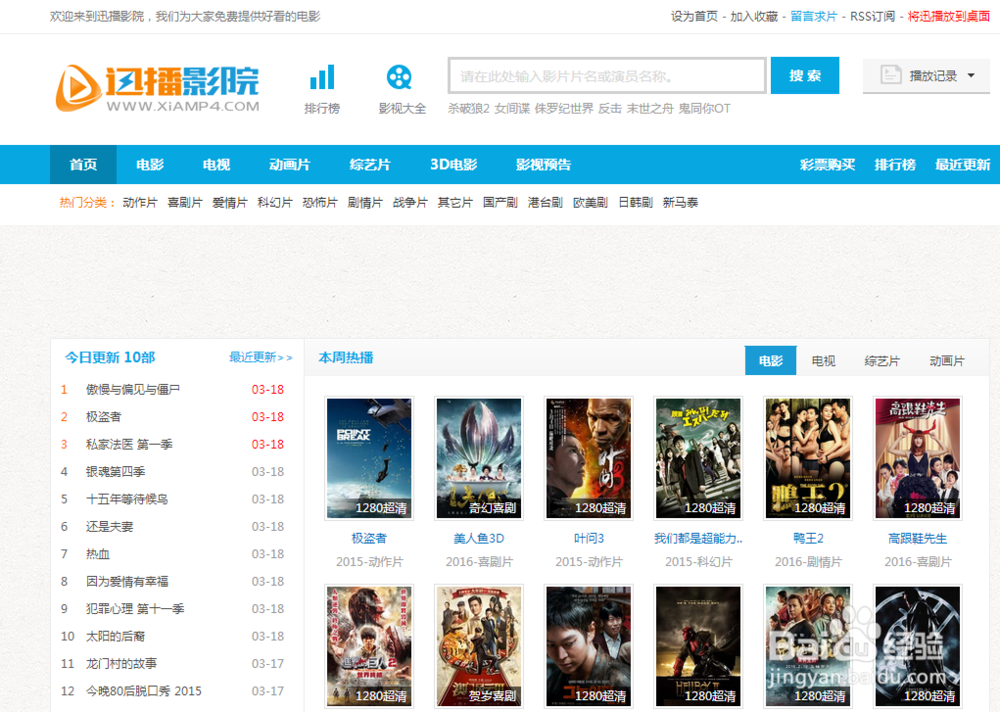This screenshot has height=712, width=1000.
Task: Open the 进击的巨人2 poster in second row
Action: [369, 646]
